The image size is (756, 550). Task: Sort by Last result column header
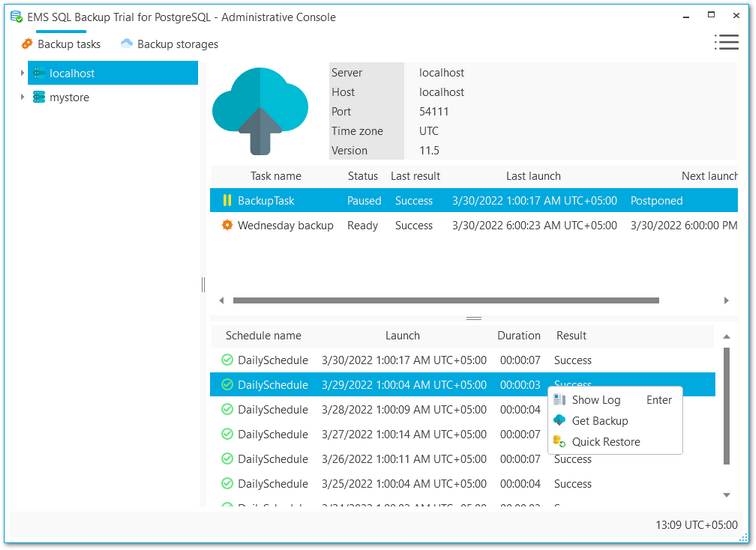pyautogui.click(x=416, y=176)
